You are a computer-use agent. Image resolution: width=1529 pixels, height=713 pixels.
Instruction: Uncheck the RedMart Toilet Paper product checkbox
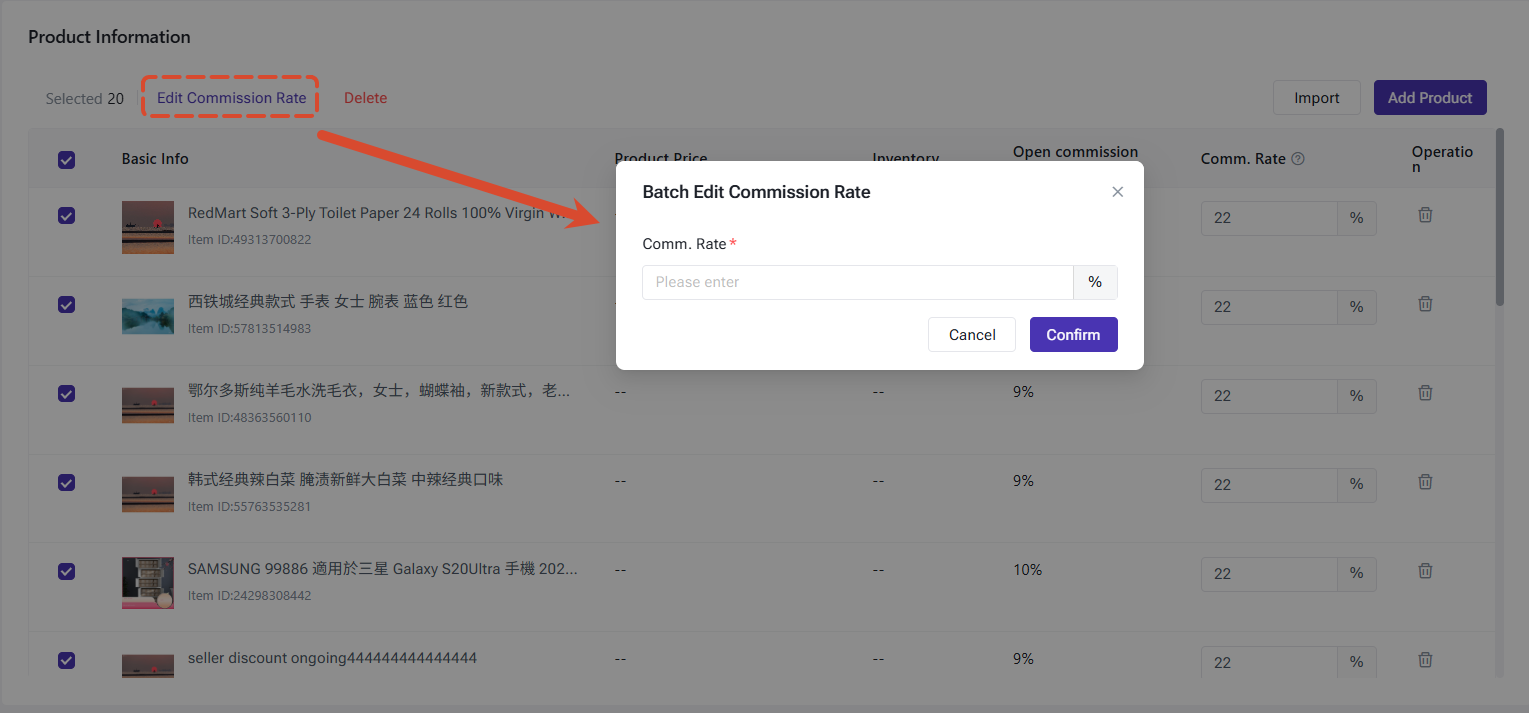[66, 215]
